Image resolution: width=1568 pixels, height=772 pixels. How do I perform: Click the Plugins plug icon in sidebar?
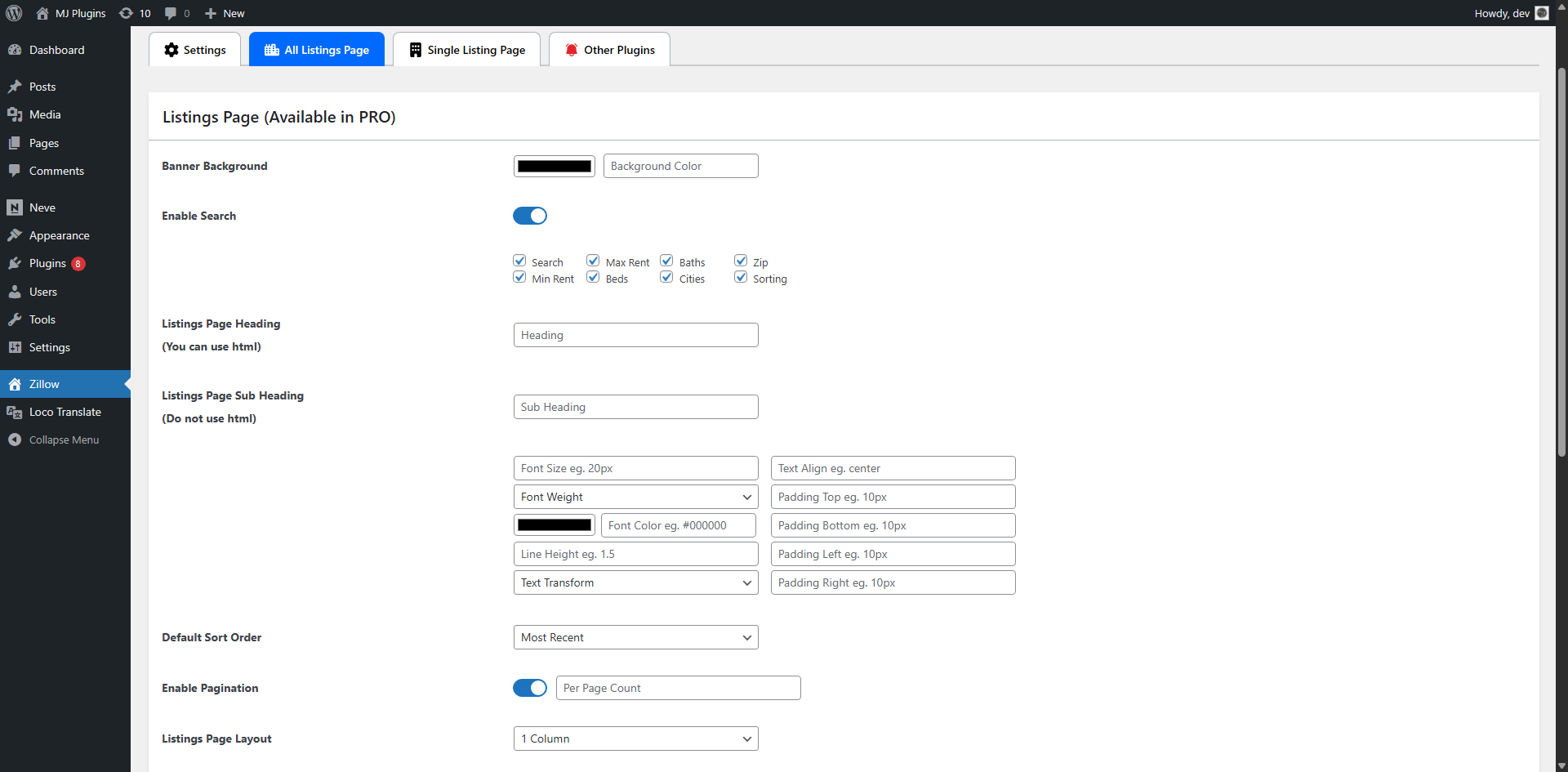[x=15, y=263]
